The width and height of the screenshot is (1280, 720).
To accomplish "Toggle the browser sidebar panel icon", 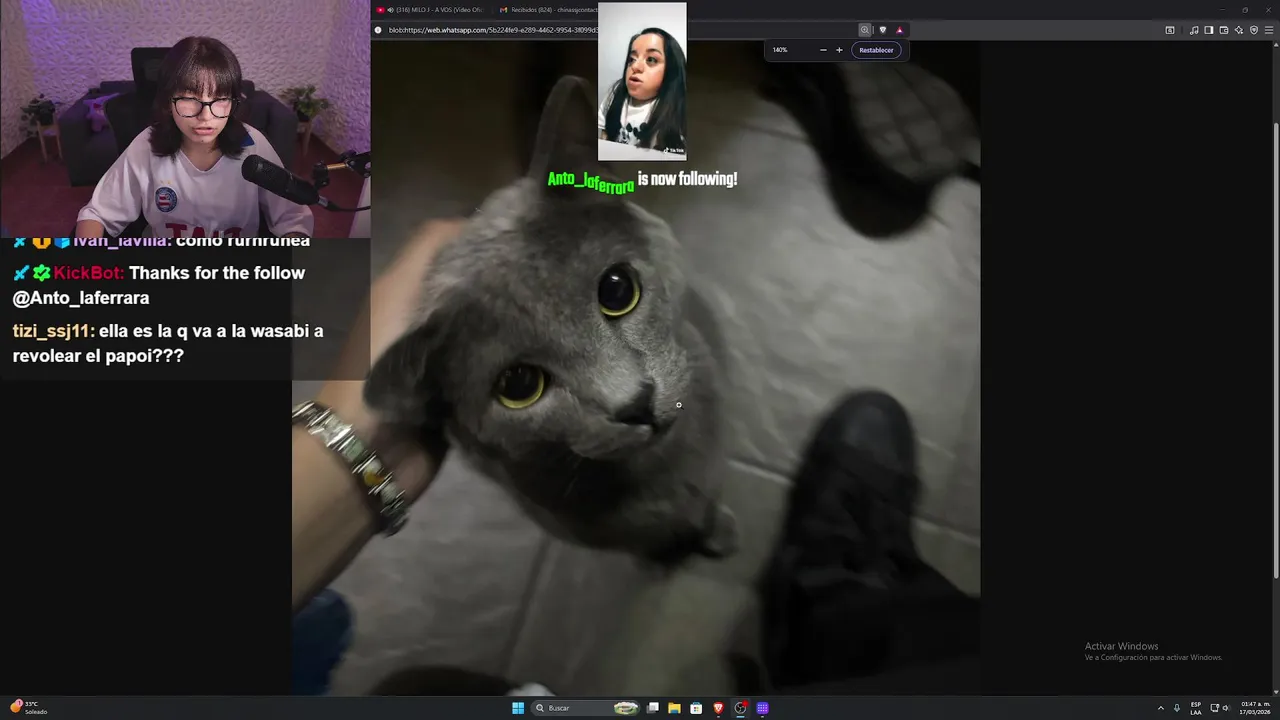I will 1209,30.
